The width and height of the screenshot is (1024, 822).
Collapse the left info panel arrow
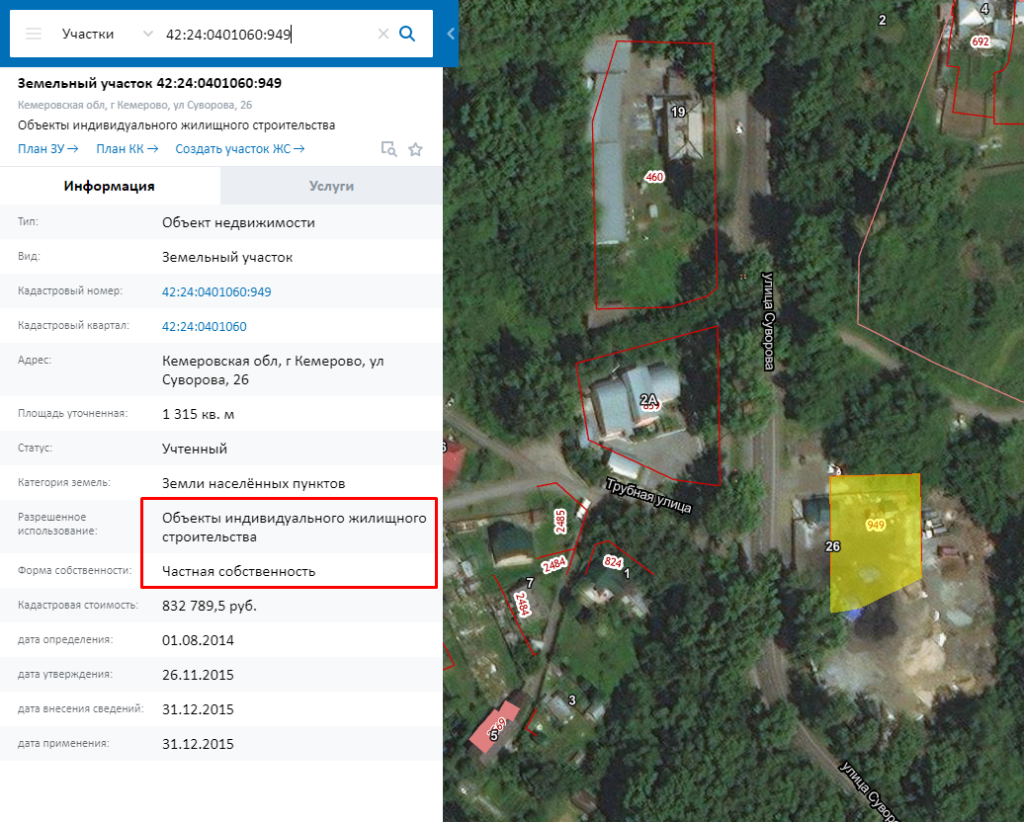pos(450,34)
